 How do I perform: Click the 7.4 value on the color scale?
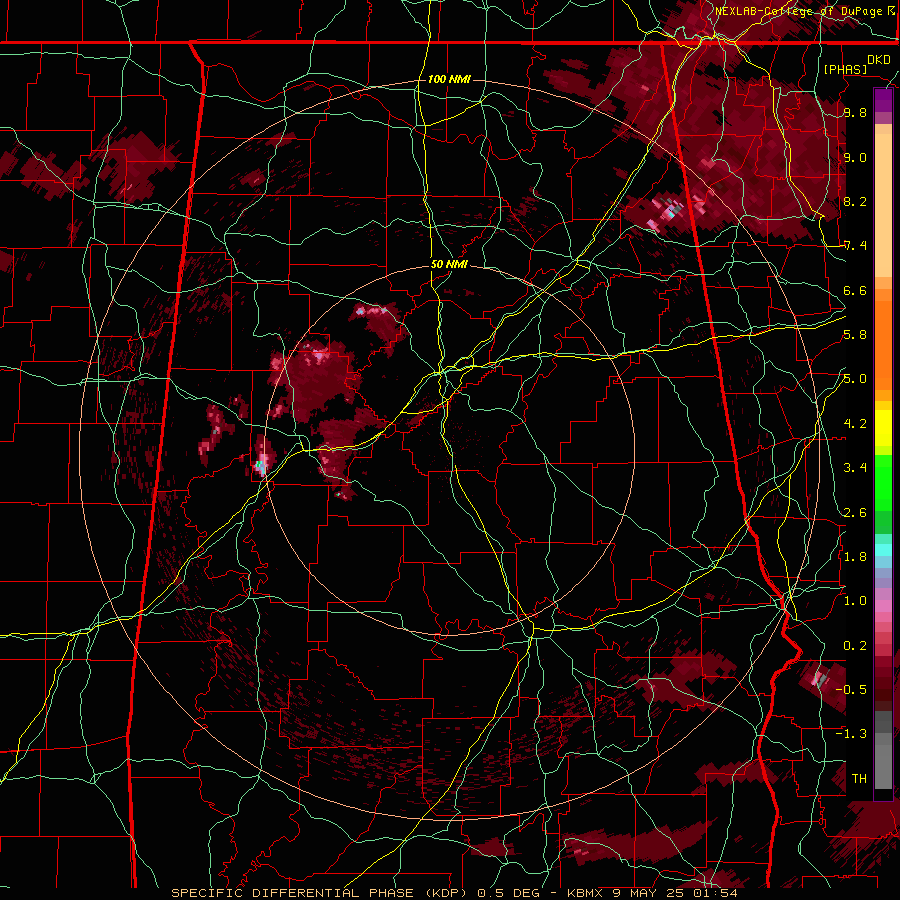point(855,246)
